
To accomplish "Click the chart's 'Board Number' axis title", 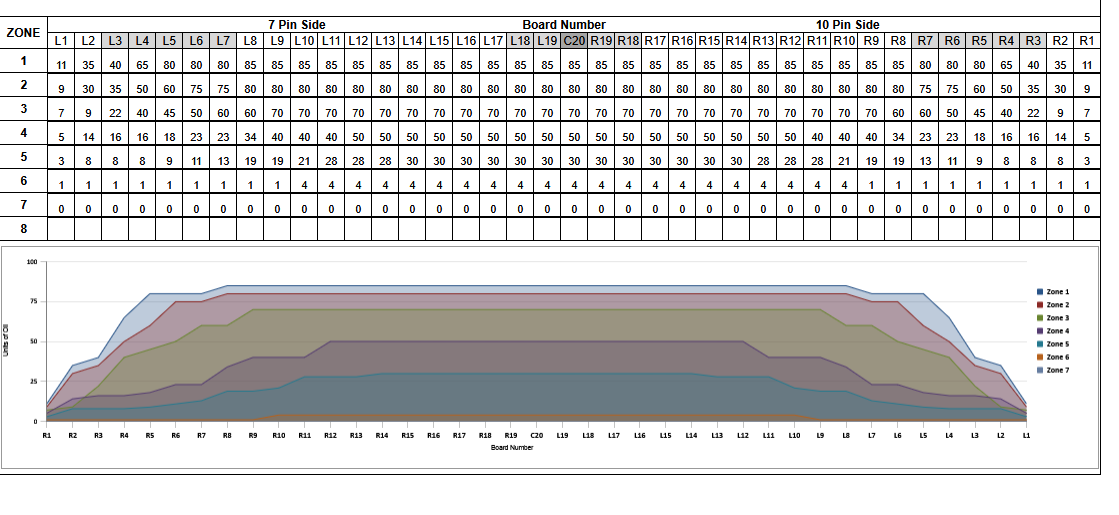I will (x=512, y=447).
